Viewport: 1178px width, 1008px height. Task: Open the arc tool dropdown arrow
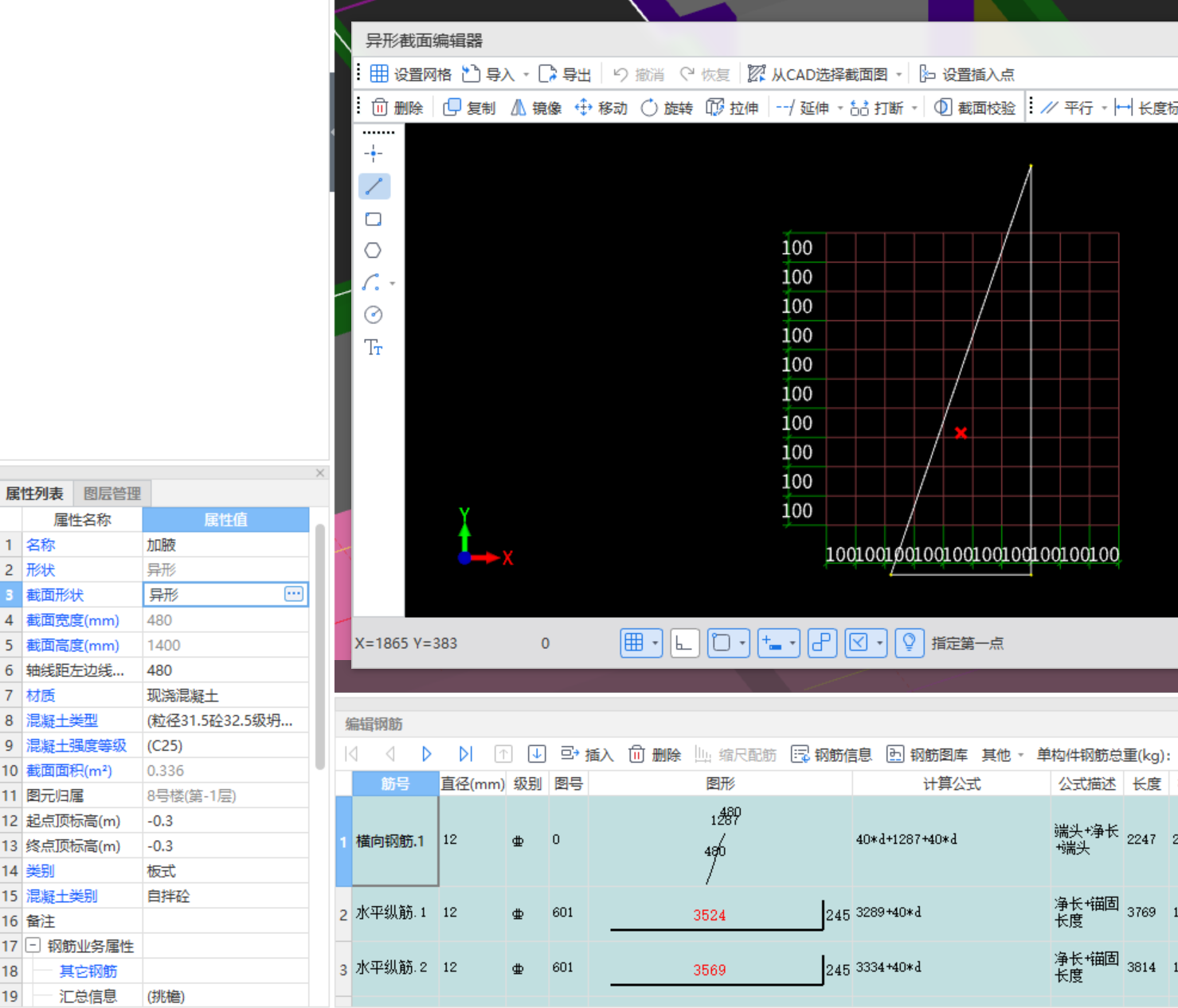392,283
